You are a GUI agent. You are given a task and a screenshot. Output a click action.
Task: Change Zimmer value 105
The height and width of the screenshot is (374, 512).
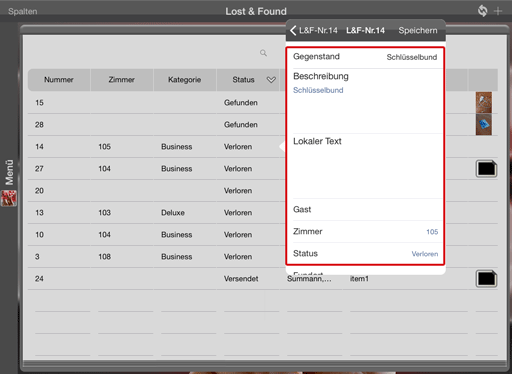432,232
